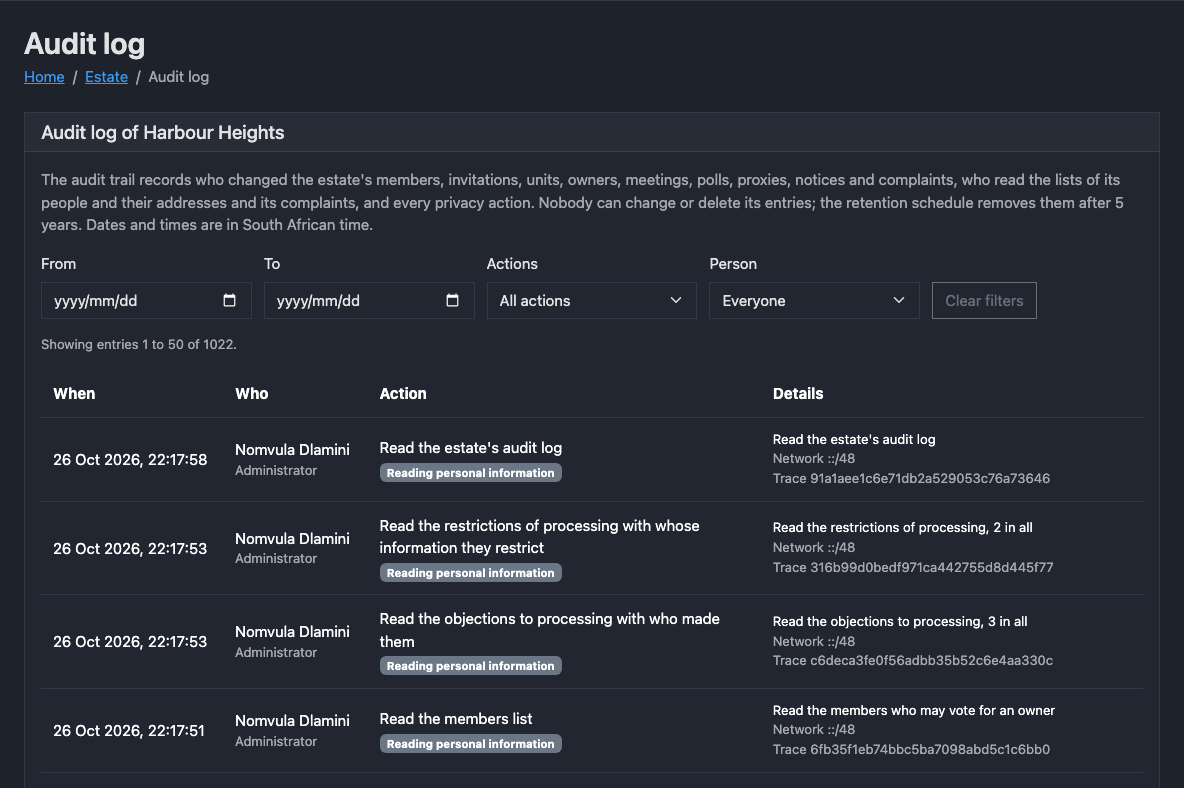Click Nomvula Dlamini in the members list row

[x=292, y=721]
